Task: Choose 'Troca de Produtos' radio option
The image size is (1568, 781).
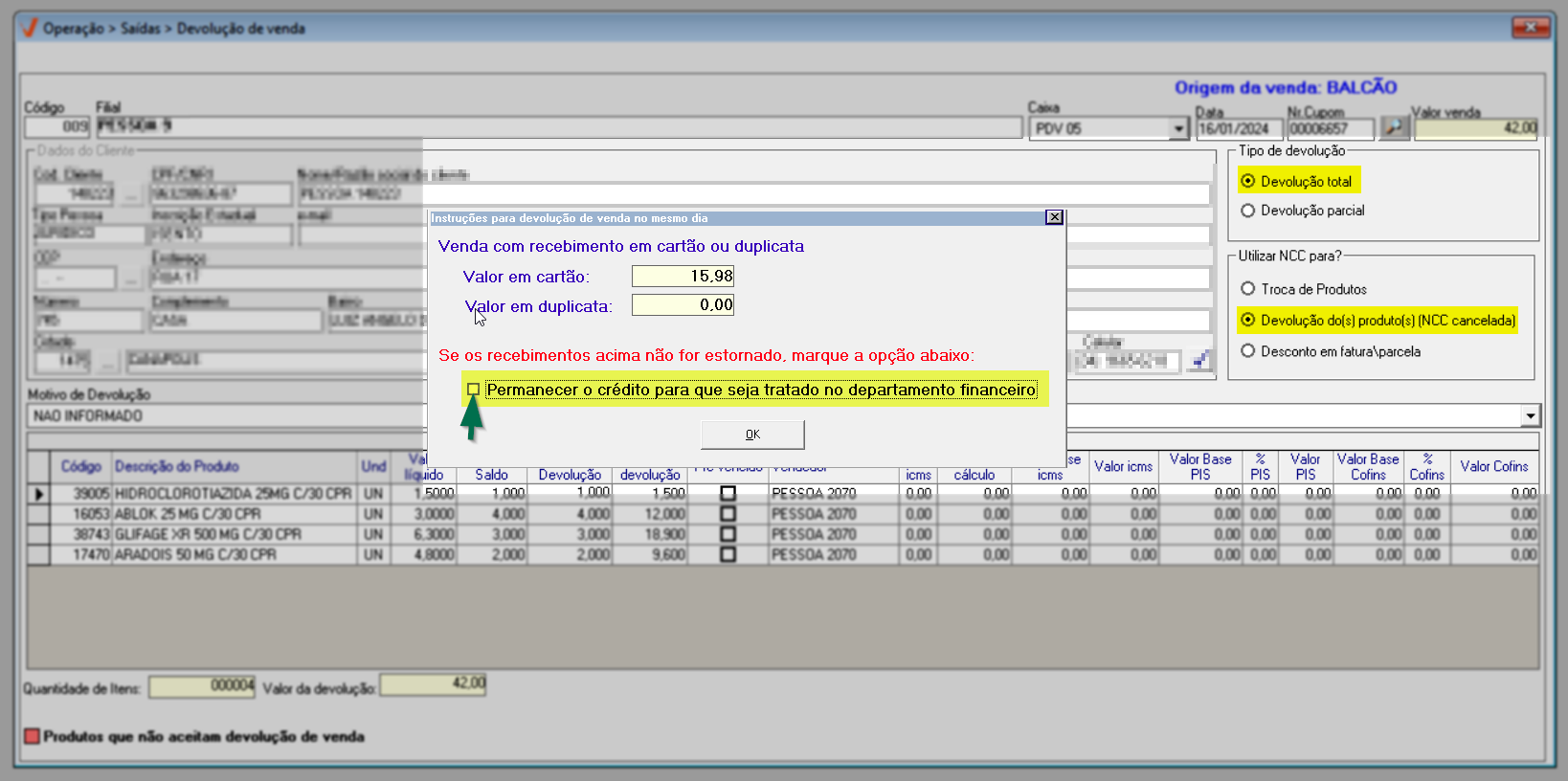Action: coord(1248,289)
